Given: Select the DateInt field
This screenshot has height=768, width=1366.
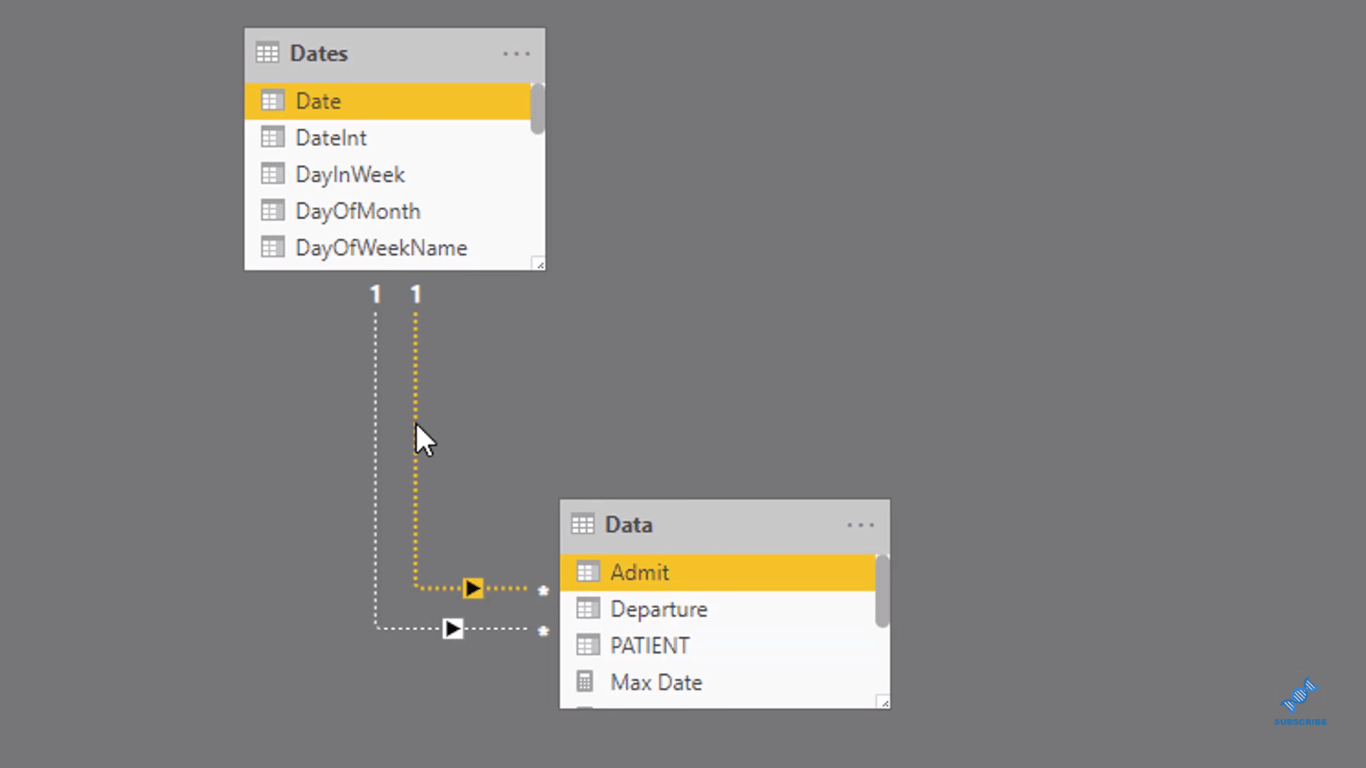Looking at the screenshot, I should tap(387, 138).
